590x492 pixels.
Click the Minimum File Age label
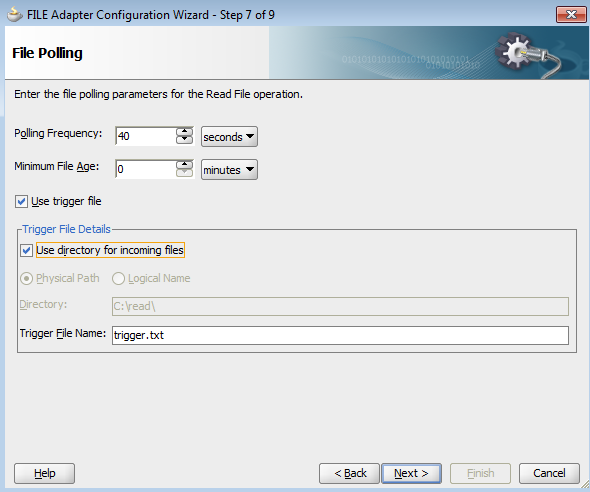pyautogui.click(x=56, y=167)
